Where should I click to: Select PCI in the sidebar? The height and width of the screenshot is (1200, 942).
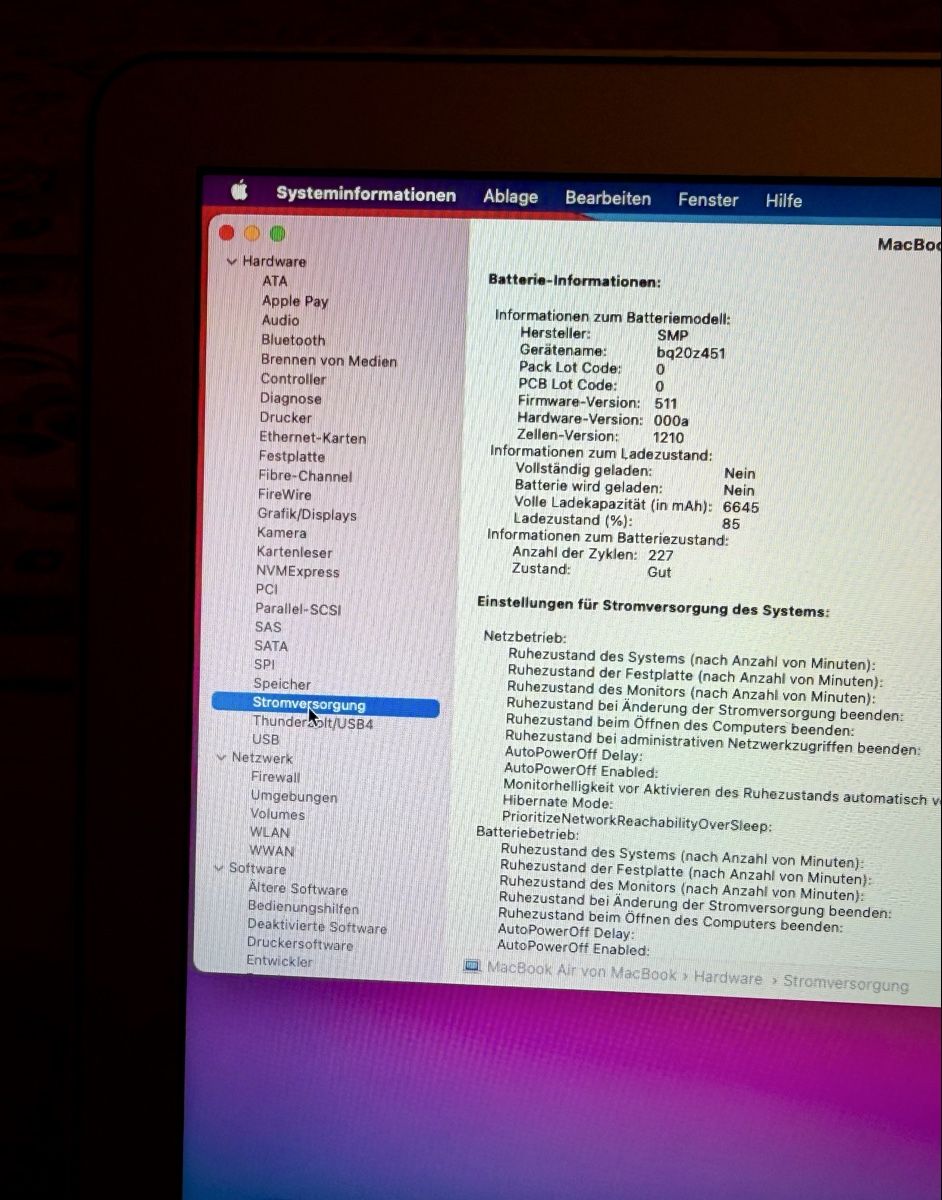pyautogui.click(x=266, y=589)
